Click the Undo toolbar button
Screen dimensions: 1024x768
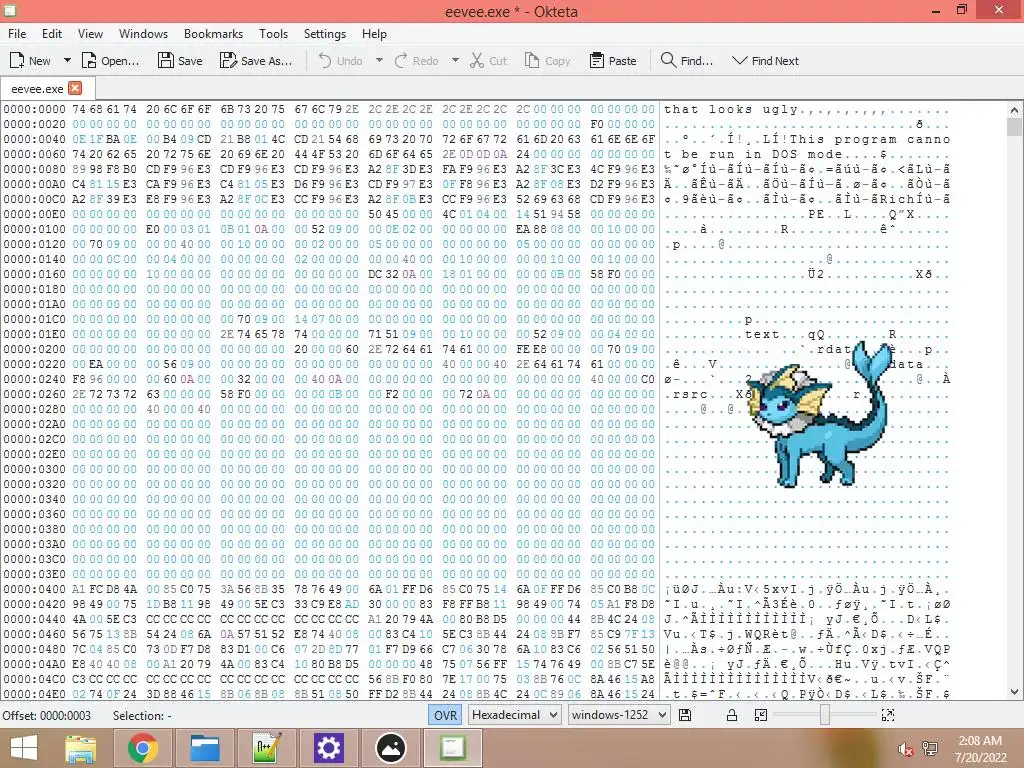pyautogui.click(x=340, y=61)
